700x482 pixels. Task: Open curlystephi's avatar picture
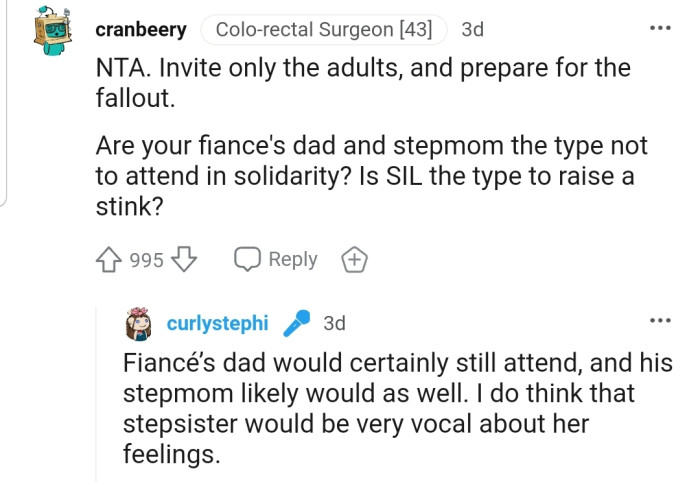pyautogui.click(x=139, y=323)
